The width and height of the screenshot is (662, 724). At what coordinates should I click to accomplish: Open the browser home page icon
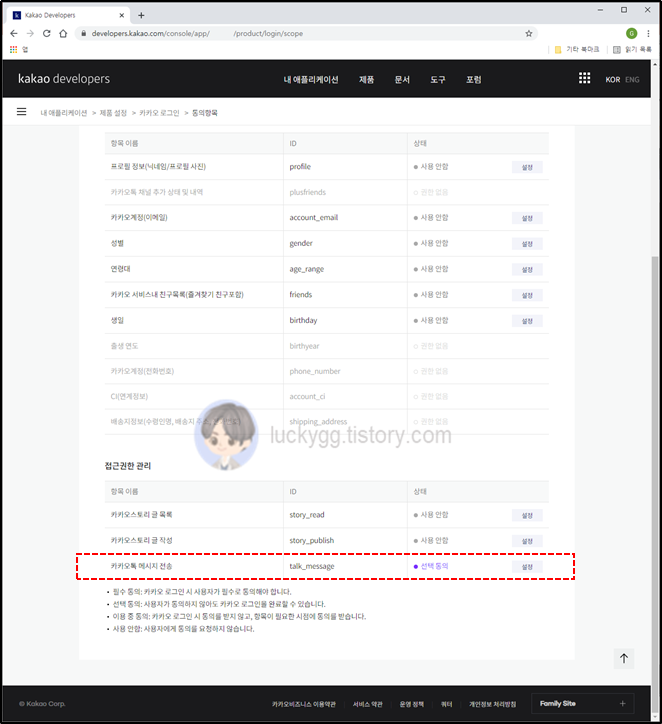(x=63, y=33)
